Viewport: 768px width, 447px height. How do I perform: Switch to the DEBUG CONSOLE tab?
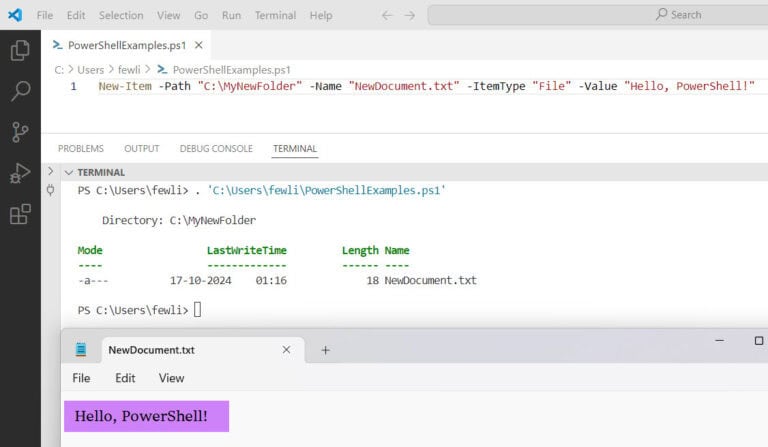coord(216,148)
